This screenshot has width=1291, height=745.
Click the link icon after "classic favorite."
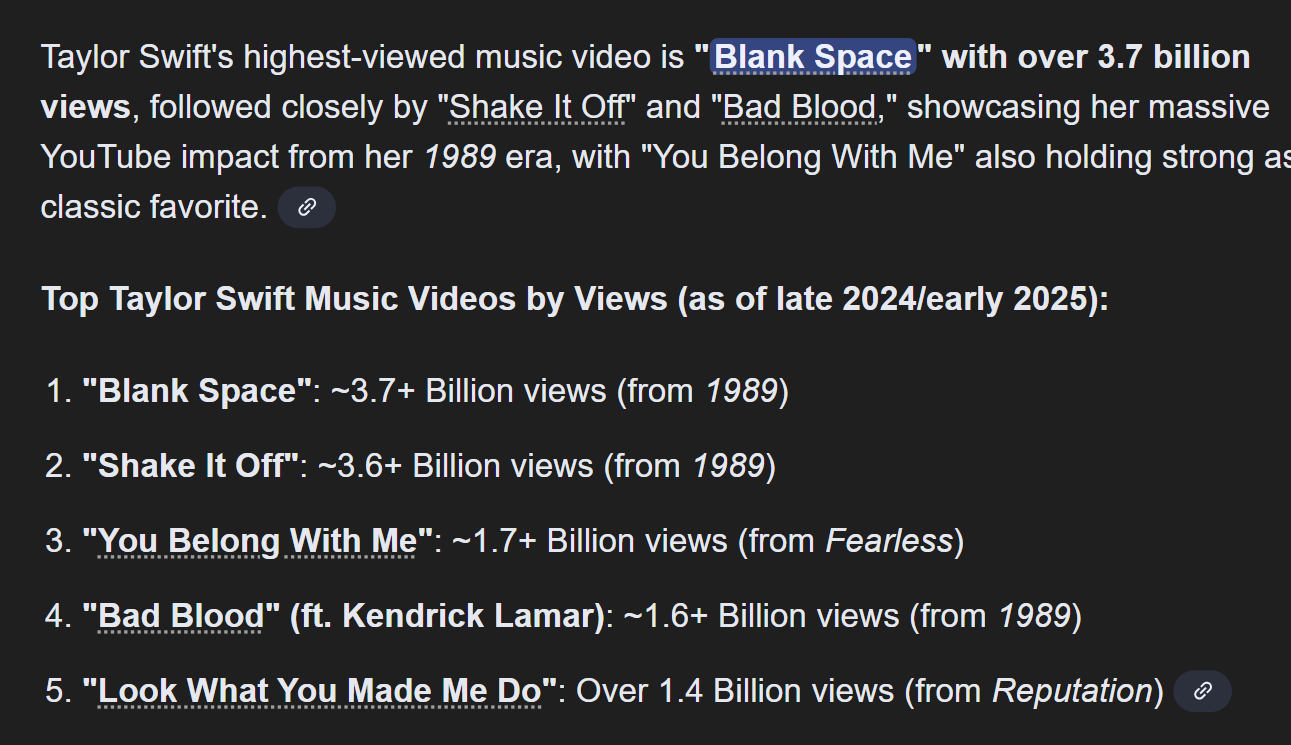pyautogui.click(x=307, y=207)
